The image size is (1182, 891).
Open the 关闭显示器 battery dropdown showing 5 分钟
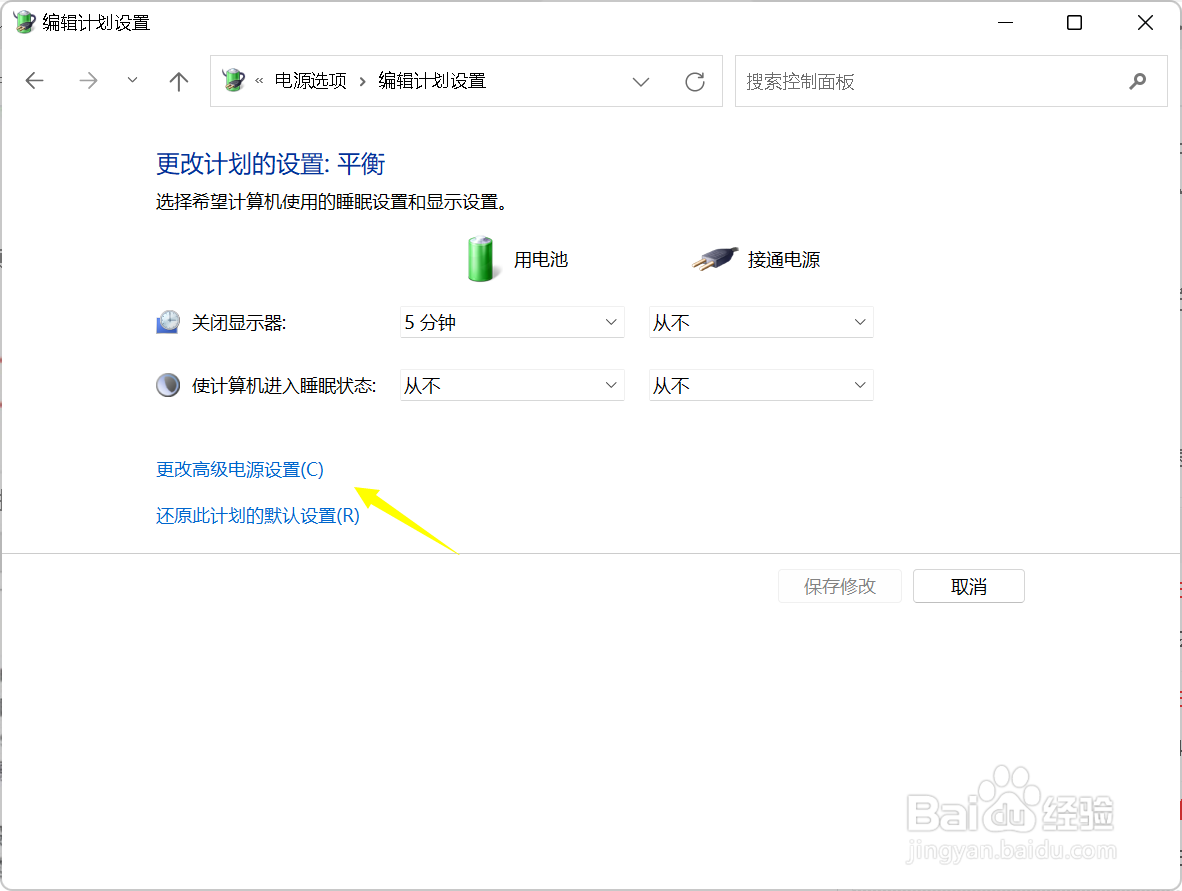pyautogui.click(x=512, y=322)
